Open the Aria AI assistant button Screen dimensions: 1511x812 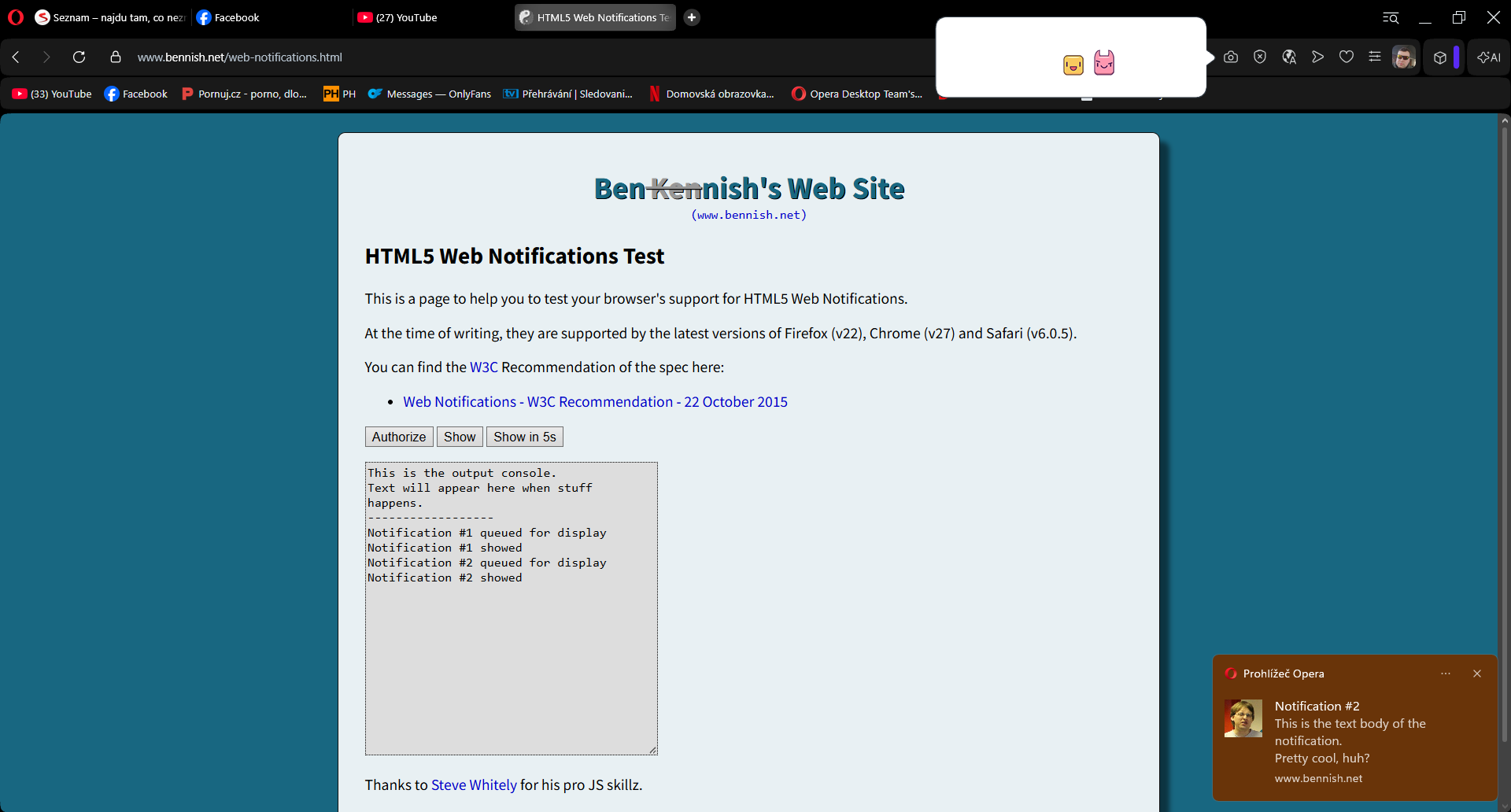coord(1489,57)
